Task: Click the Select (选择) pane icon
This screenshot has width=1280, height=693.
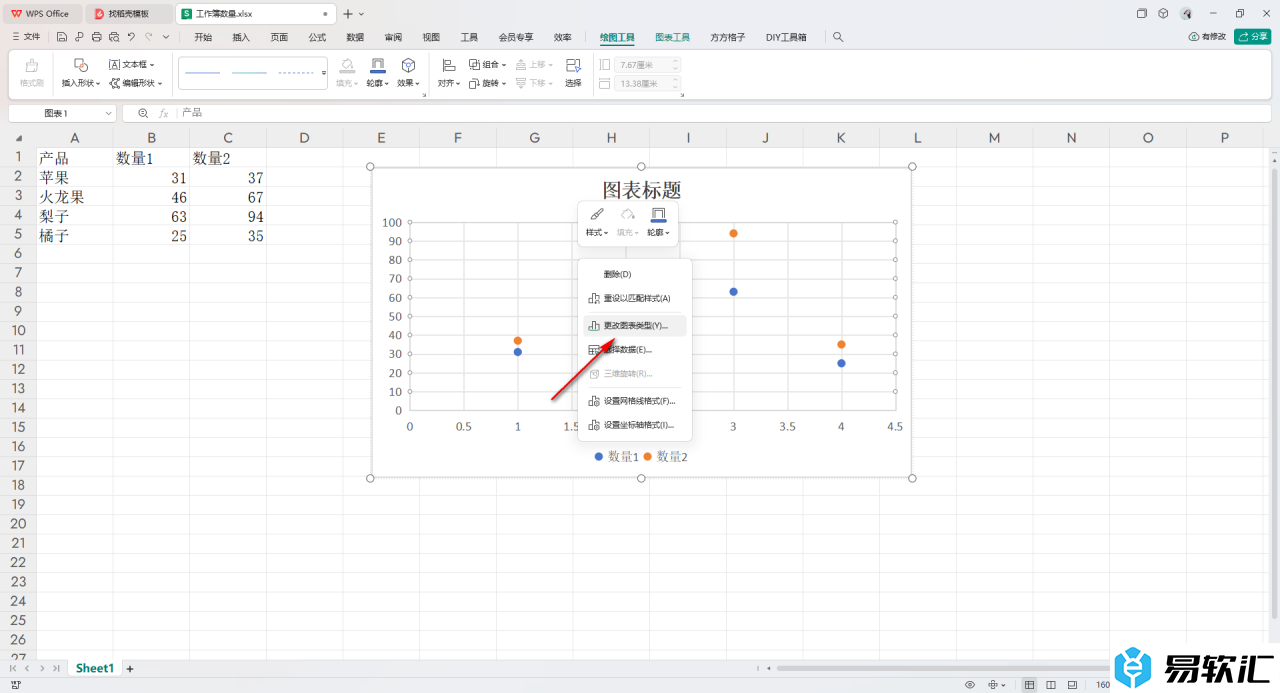Action: click(x=573, y=64)
